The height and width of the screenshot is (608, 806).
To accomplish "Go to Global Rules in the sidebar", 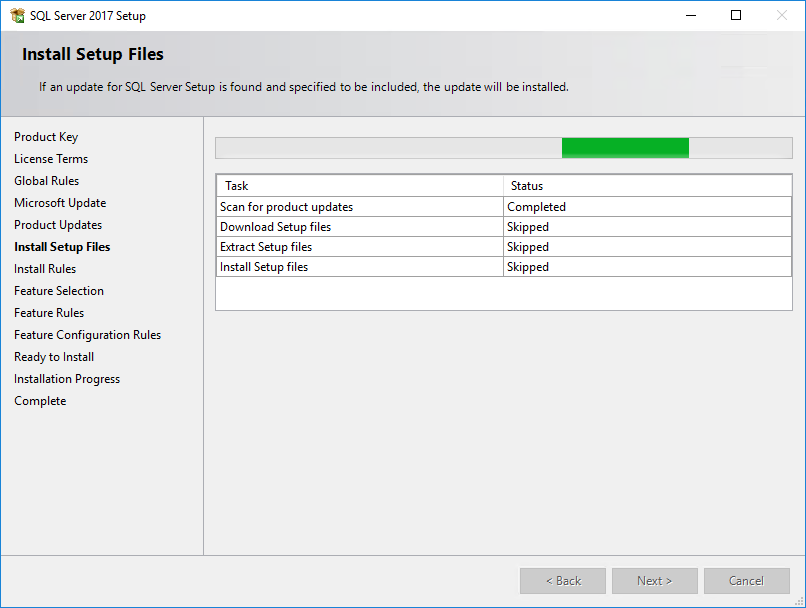I will [x=46, y=181].
